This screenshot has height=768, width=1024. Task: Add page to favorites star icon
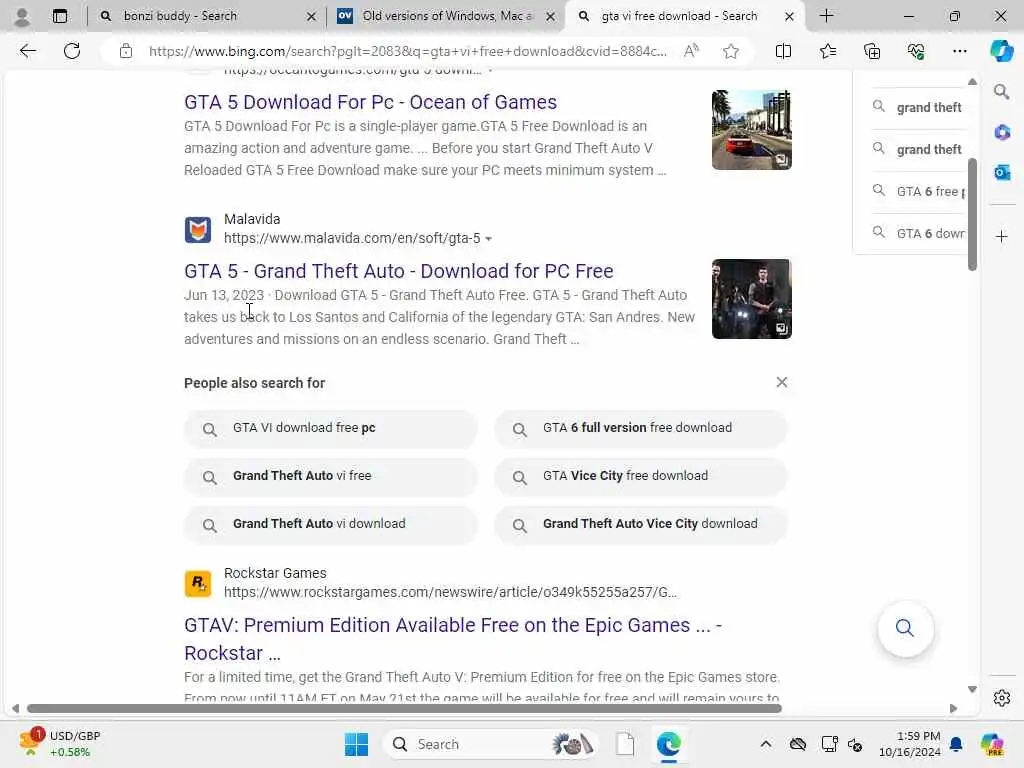731,51
